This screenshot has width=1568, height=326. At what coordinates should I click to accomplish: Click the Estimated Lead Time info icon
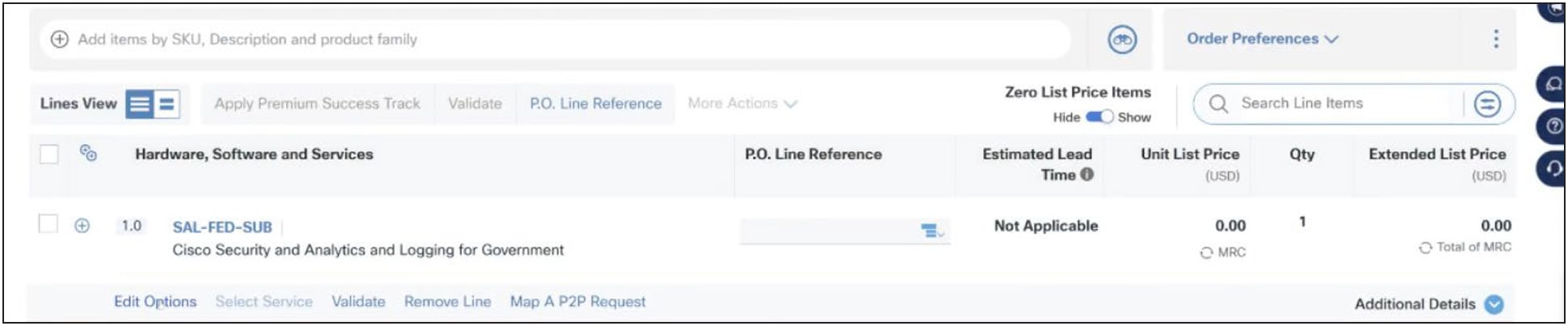[x=1087, y=174]
